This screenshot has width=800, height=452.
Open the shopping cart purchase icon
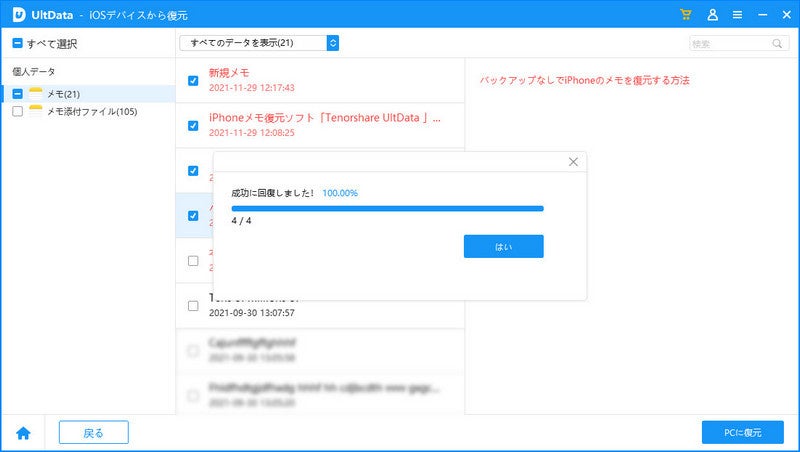pyautogui.click(x=686, y=15)
